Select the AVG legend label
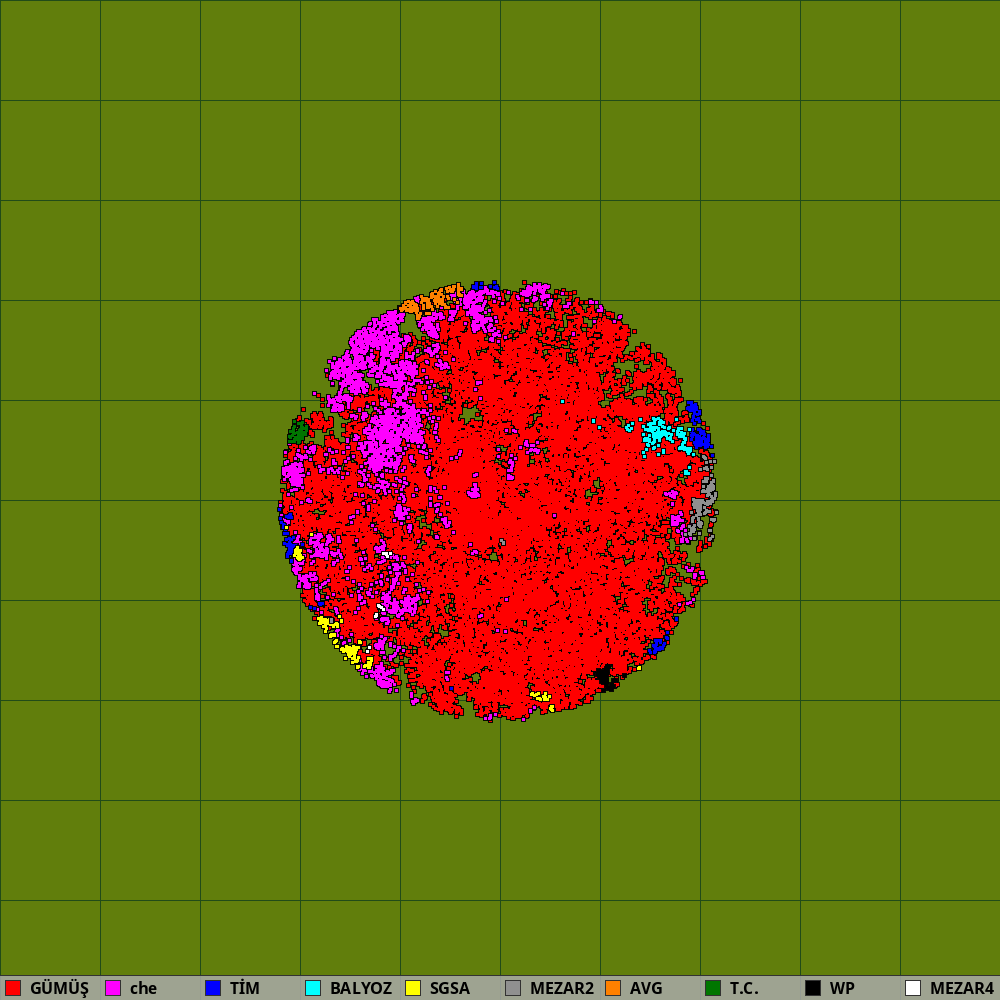1000x1000 pixels. (x=646, y=989)
